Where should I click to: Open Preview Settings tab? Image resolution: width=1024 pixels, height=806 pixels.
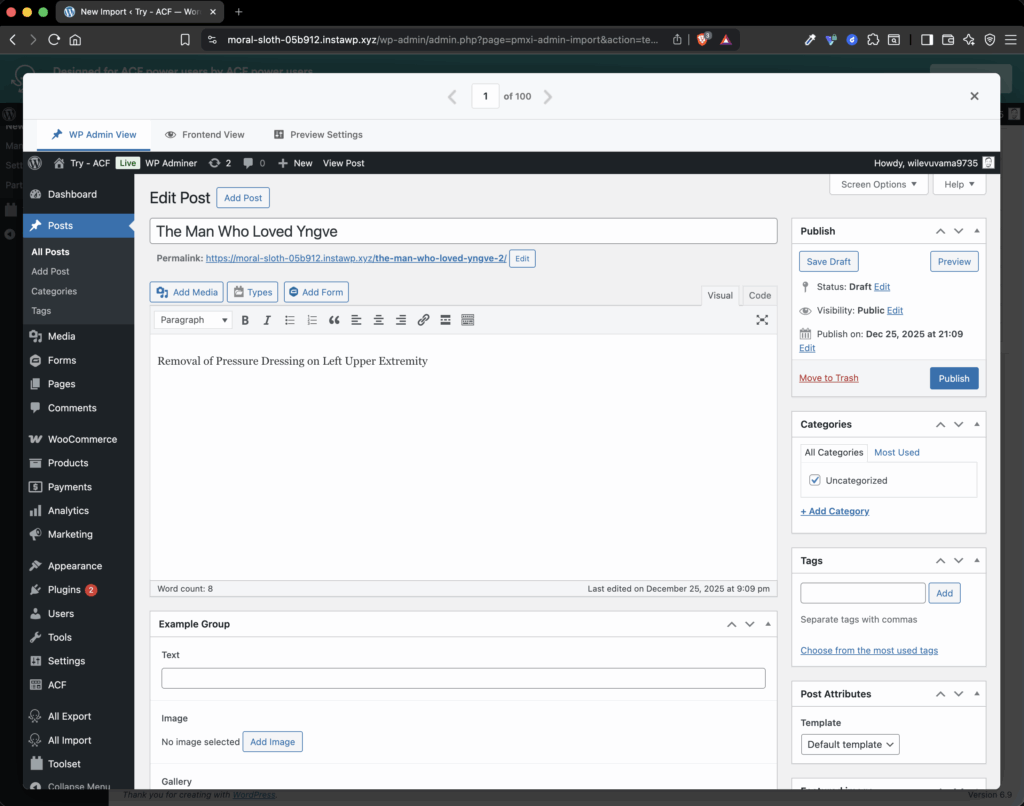click(318, 135)
